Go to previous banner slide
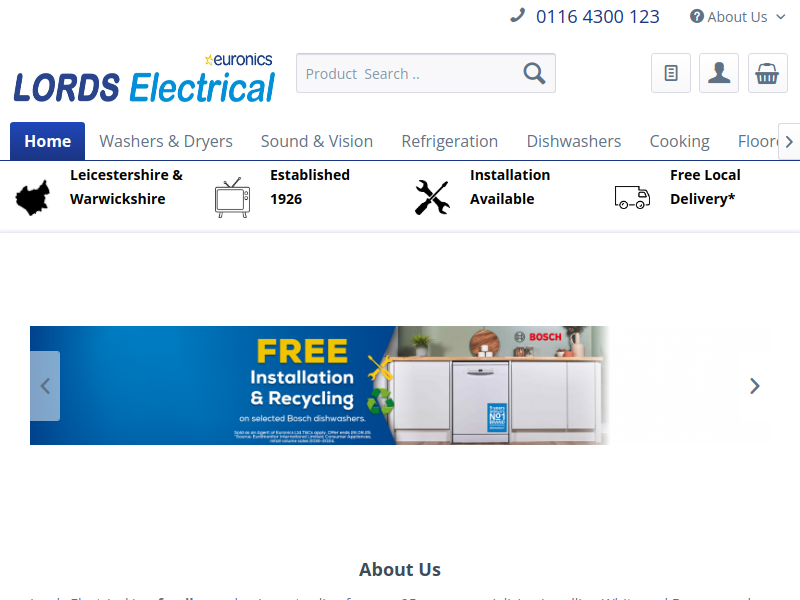Image resolution: width=800 pixels, height=600 pixels. point(45,386)
